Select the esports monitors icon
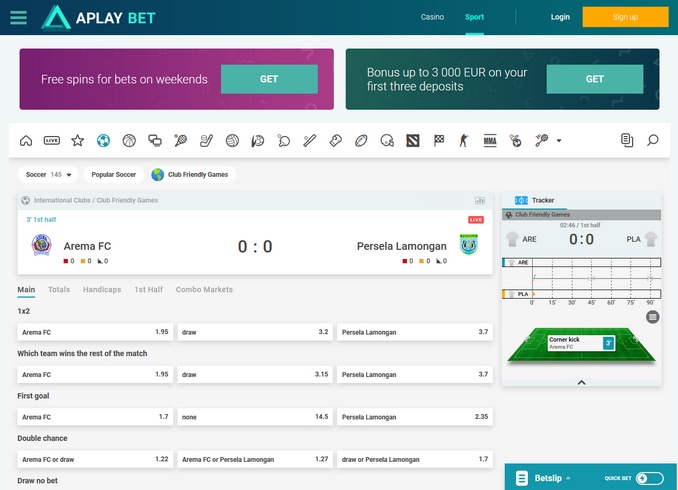The width and height of the screenshot is (678, 490). [155, 141]
